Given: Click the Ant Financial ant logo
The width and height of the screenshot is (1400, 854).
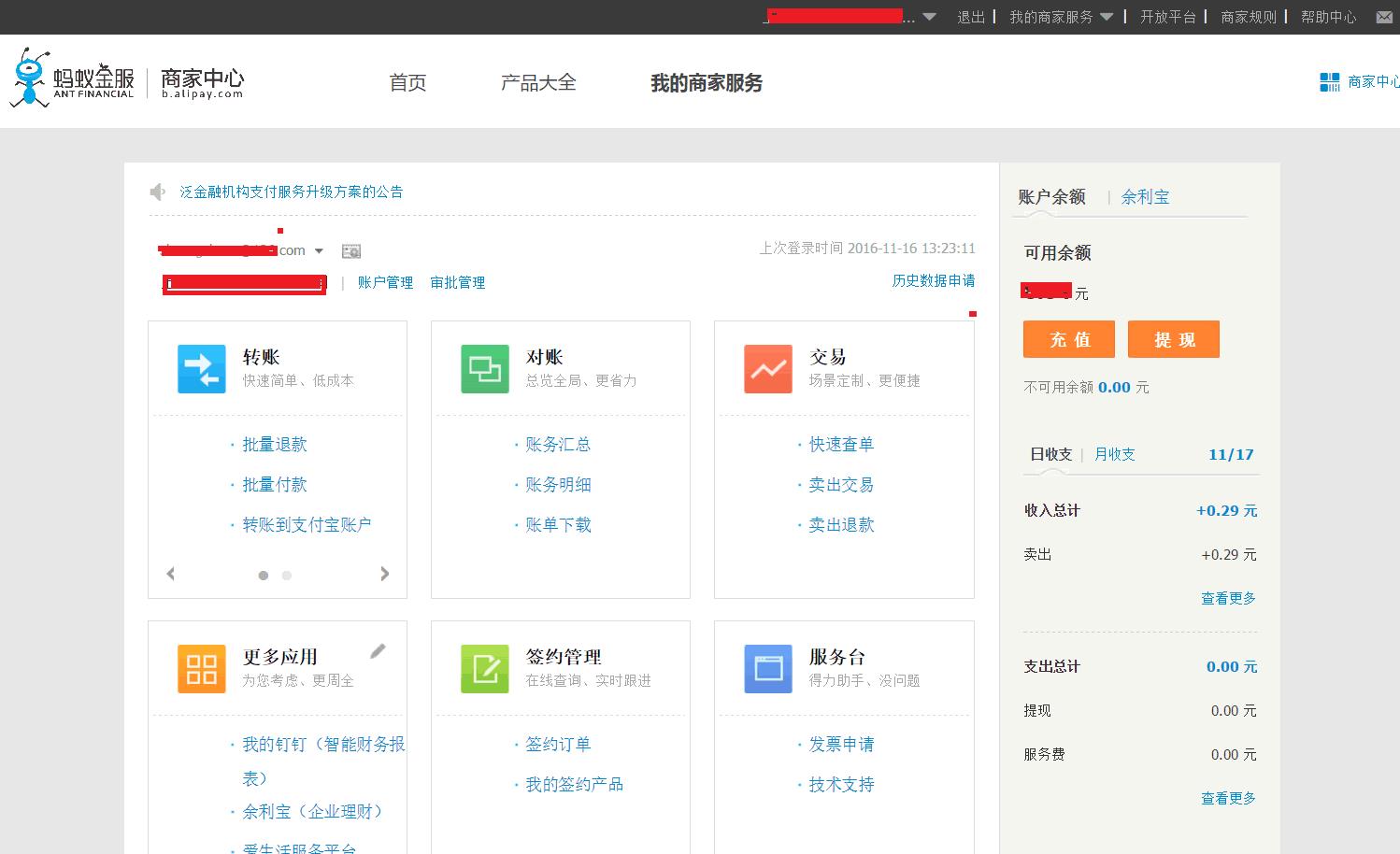Looking at the screenshot, I should (29, 78).
